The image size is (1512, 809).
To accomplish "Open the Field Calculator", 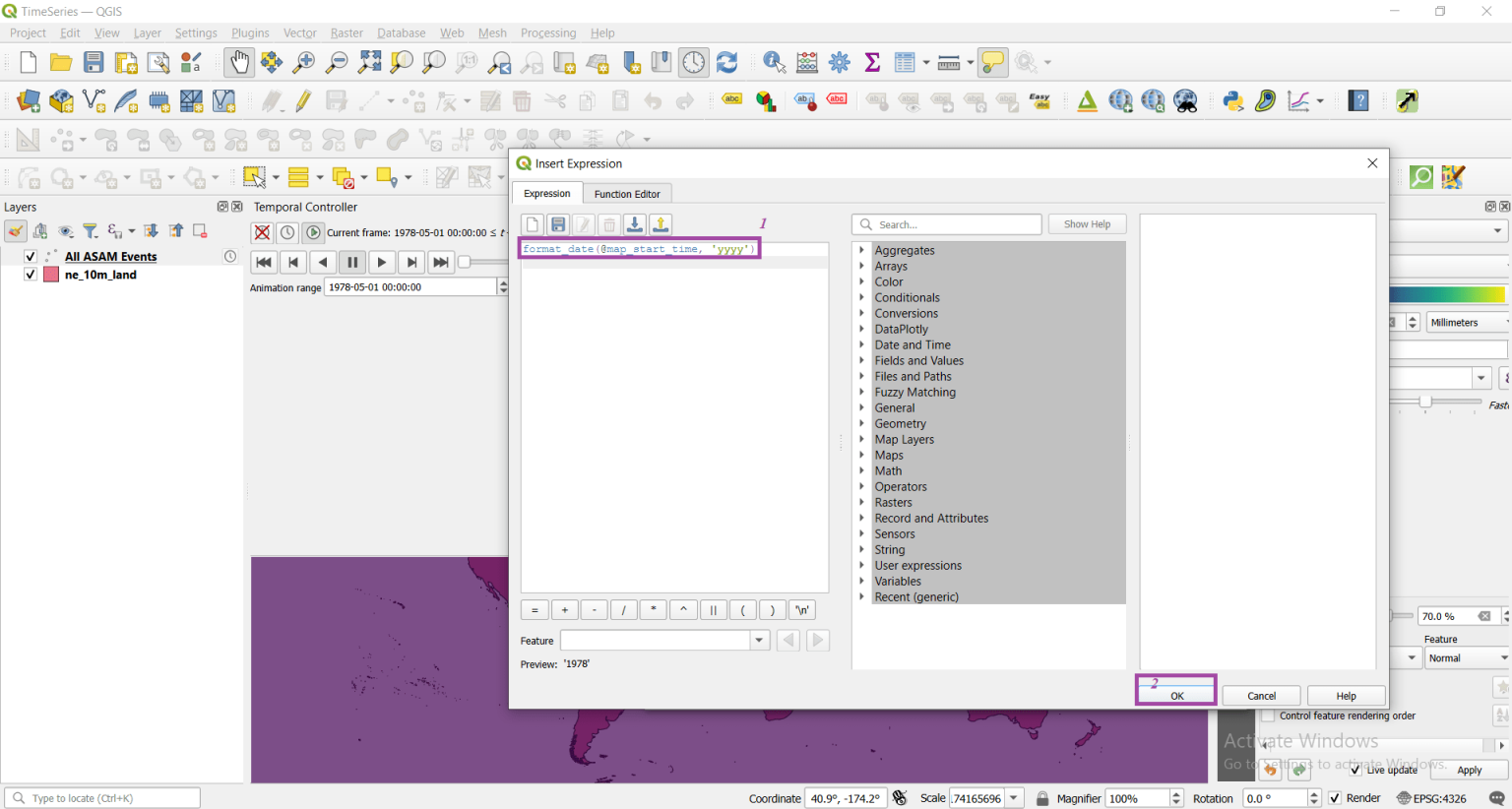I will (x=807, y=61).
